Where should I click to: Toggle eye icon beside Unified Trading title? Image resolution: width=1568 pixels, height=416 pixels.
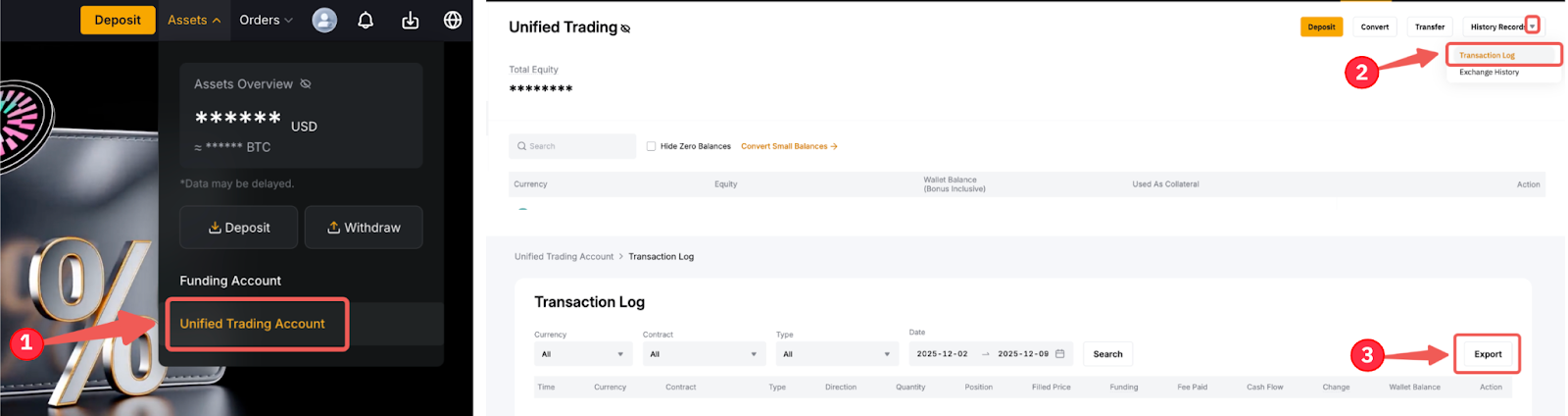tap(626, 28)
